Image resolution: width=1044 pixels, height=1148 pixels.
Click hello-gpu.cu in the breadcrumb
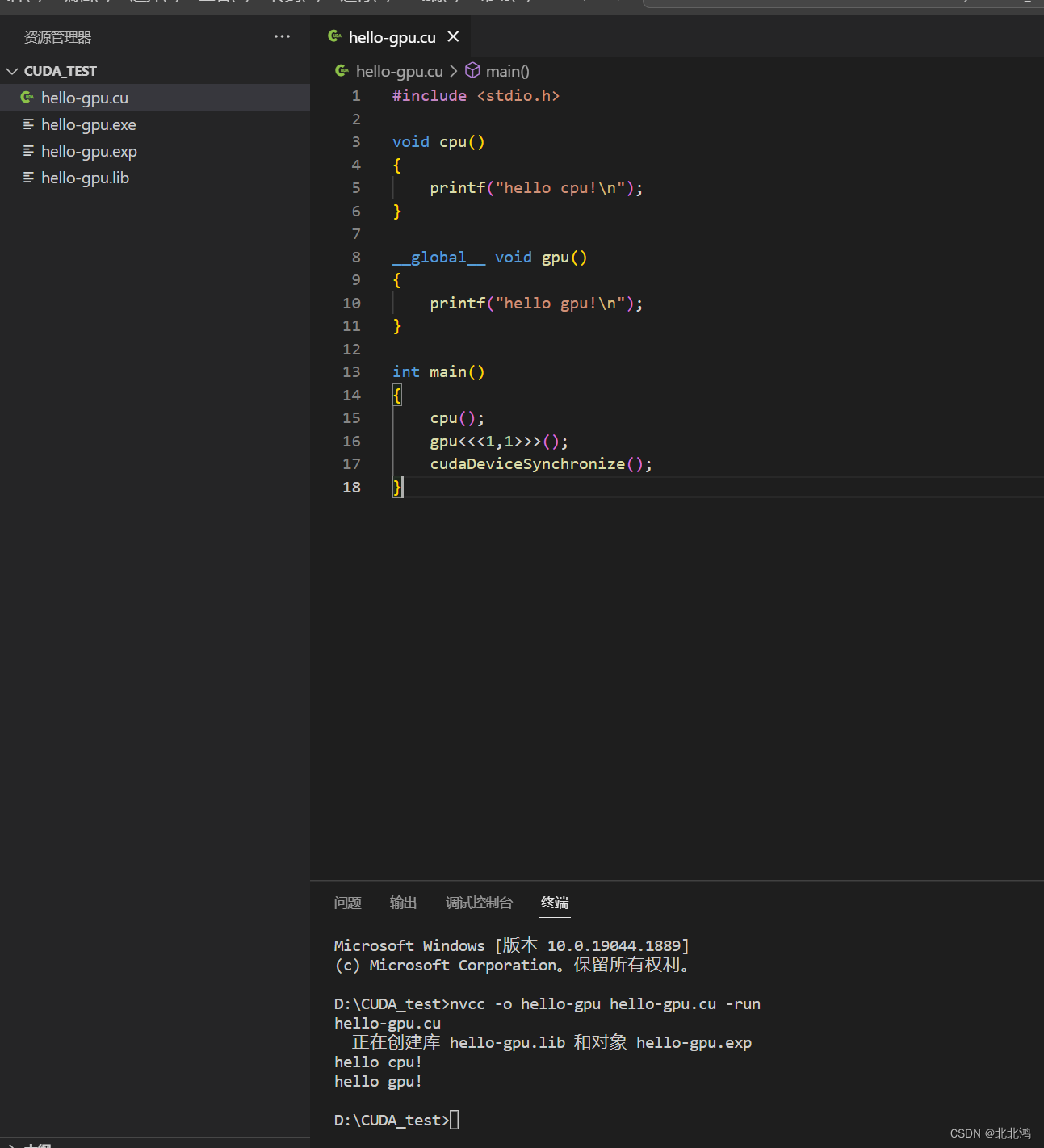(399, 71)
